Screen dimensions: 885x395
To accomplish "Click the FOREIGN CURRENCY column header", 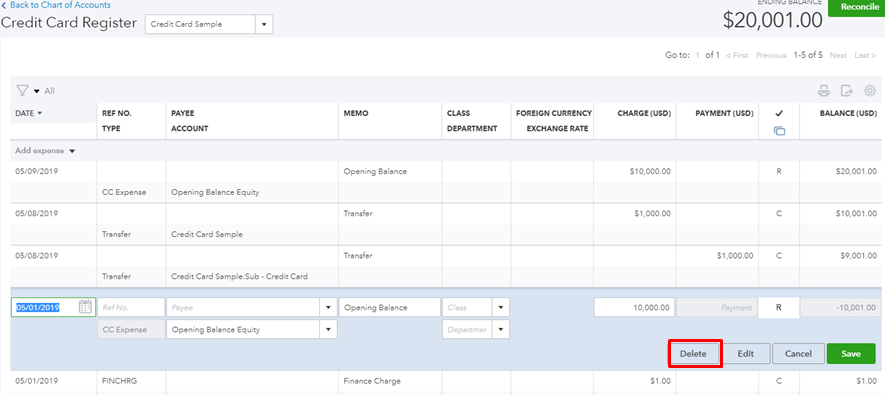I will click(x=554, y=113).
